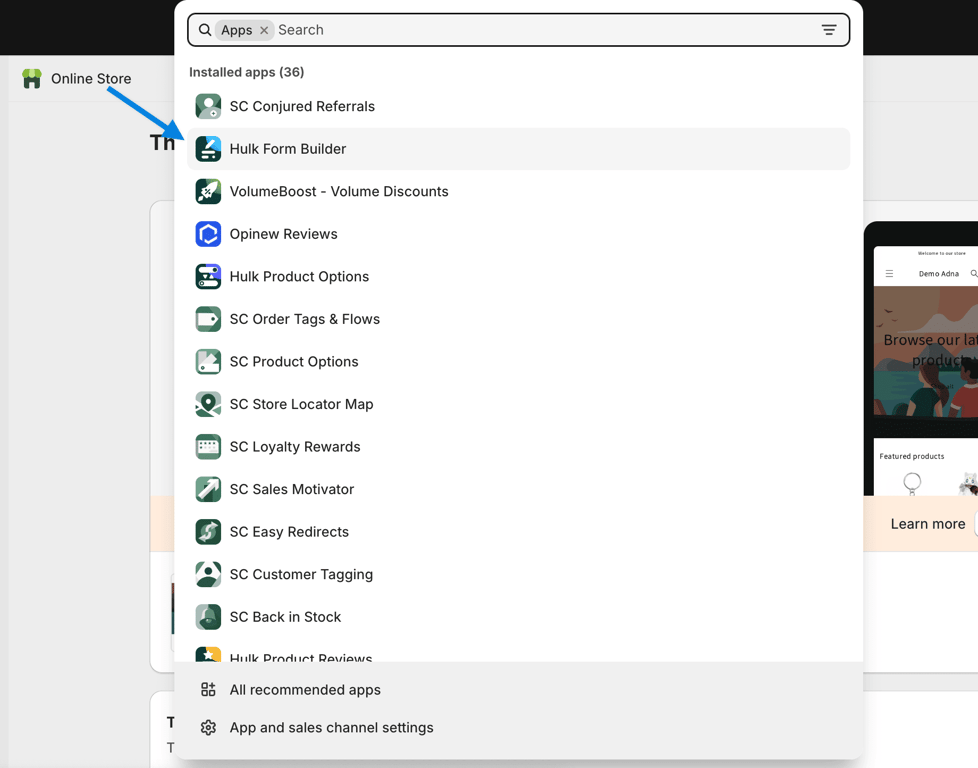Click the preview hamburger menu icon
The image size is (978, 768).
889,273
